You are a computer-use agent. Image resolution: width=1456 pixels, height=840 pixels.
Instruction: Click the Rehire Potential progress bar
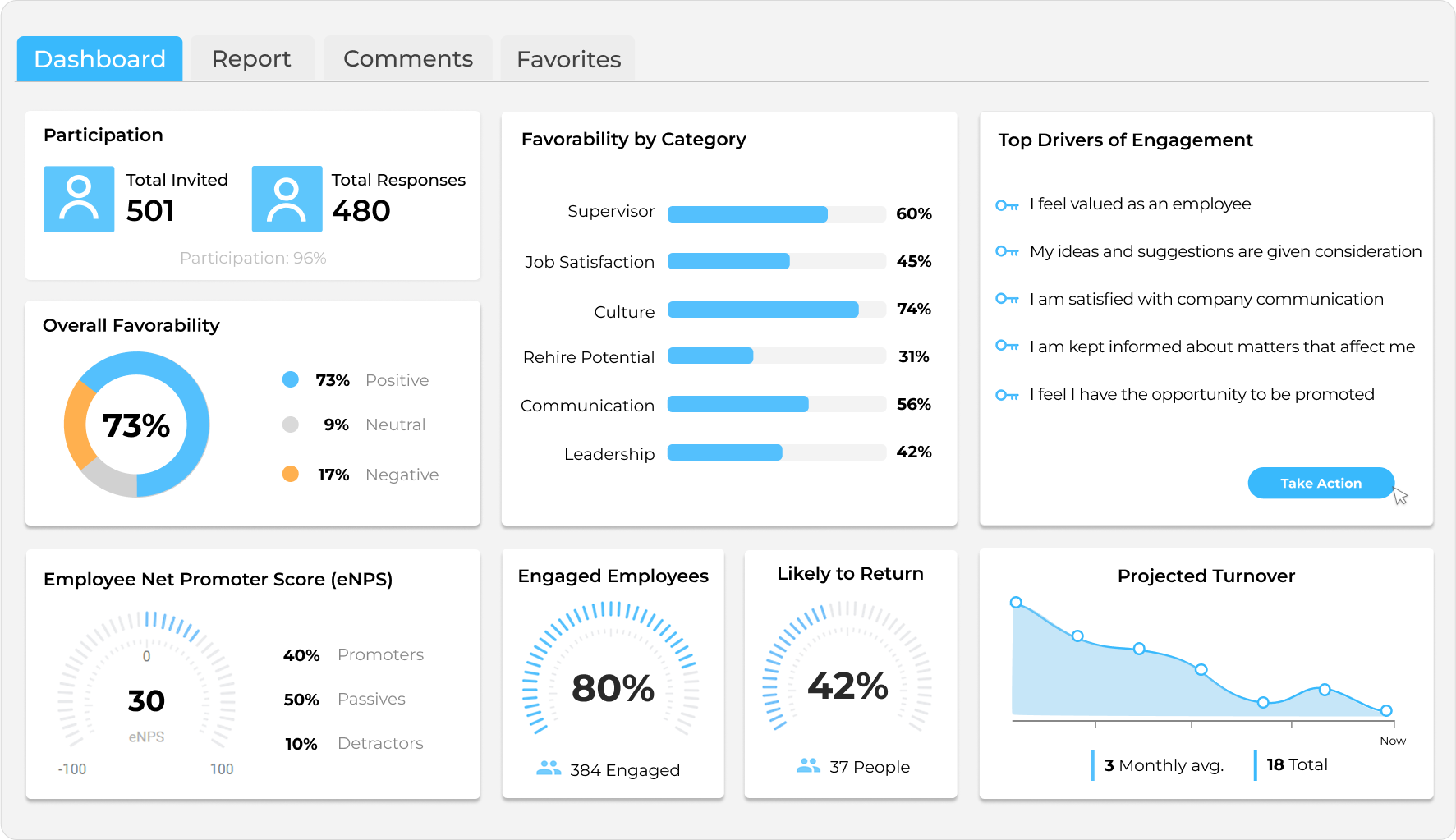(x=776, y=356)
